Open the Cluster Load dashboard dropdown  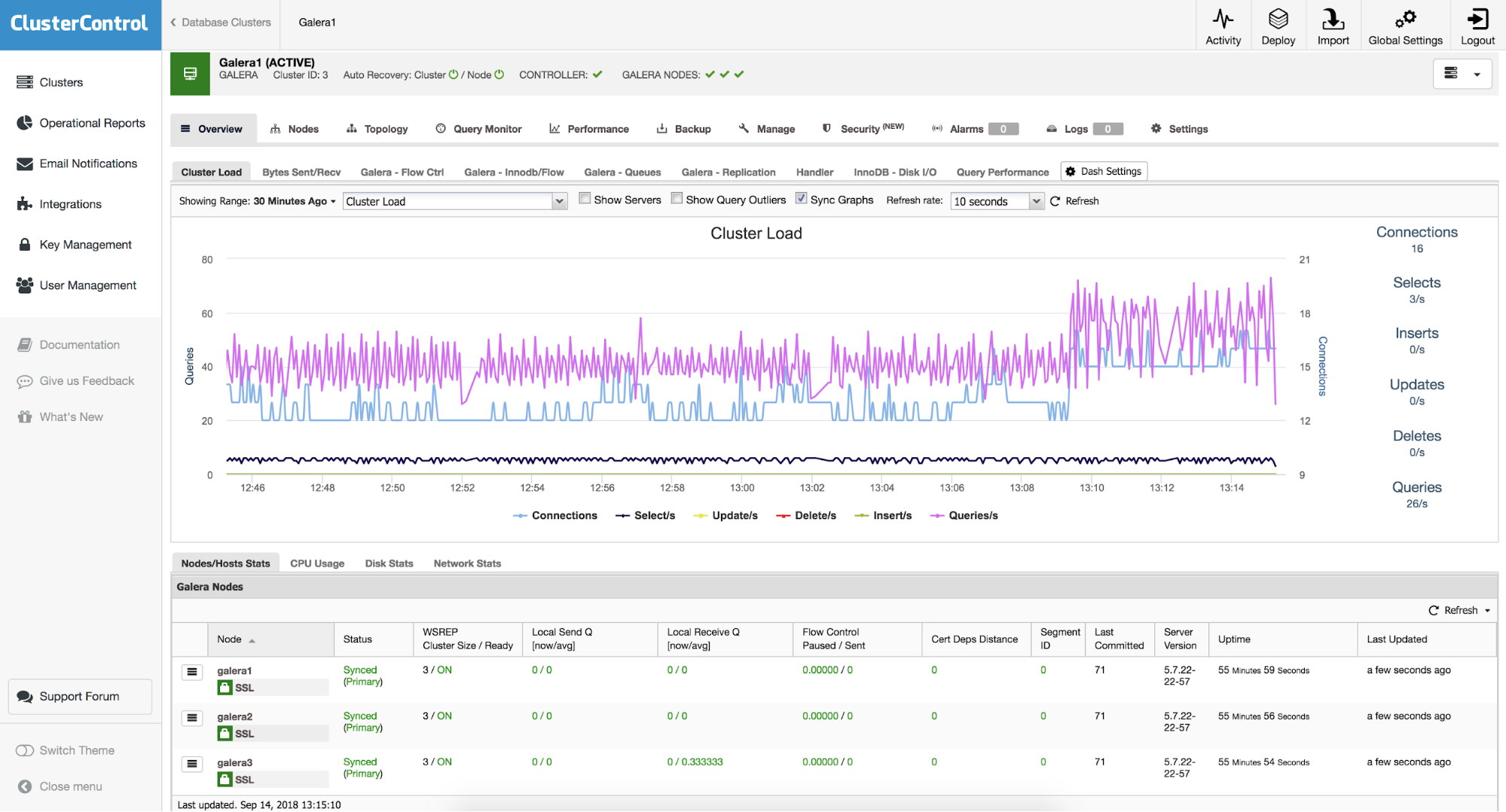[455, 201]
